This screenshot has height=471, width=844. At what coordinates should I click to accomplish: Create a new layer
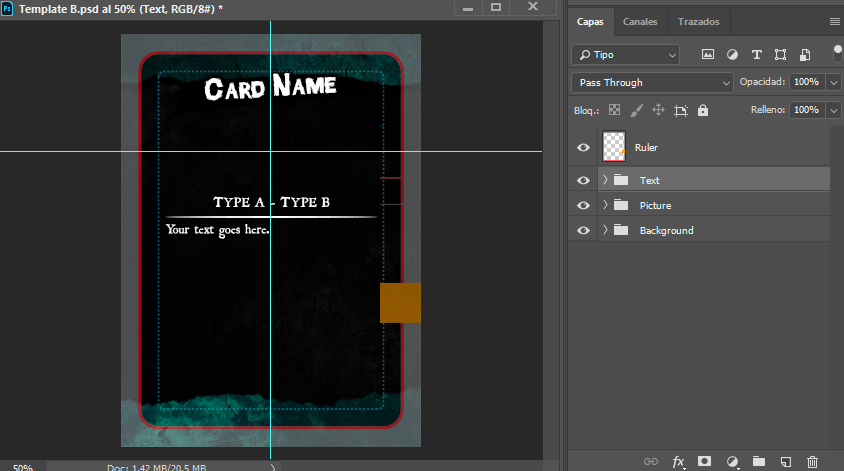click(x=786, y=461)
